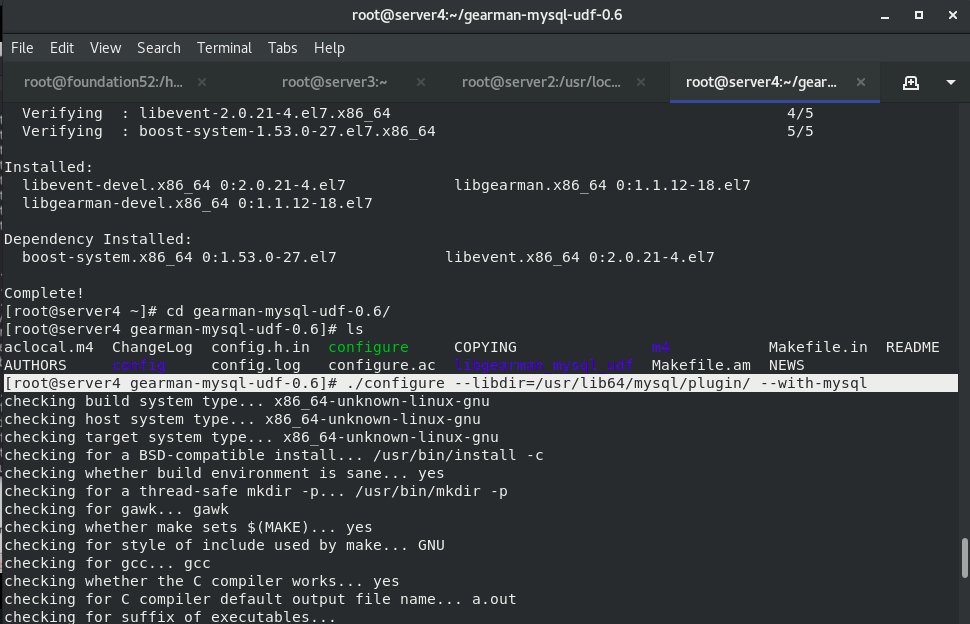This screenshot has width=970, height=624.
Task: Open the Help menu
Action: click(329, 48)
